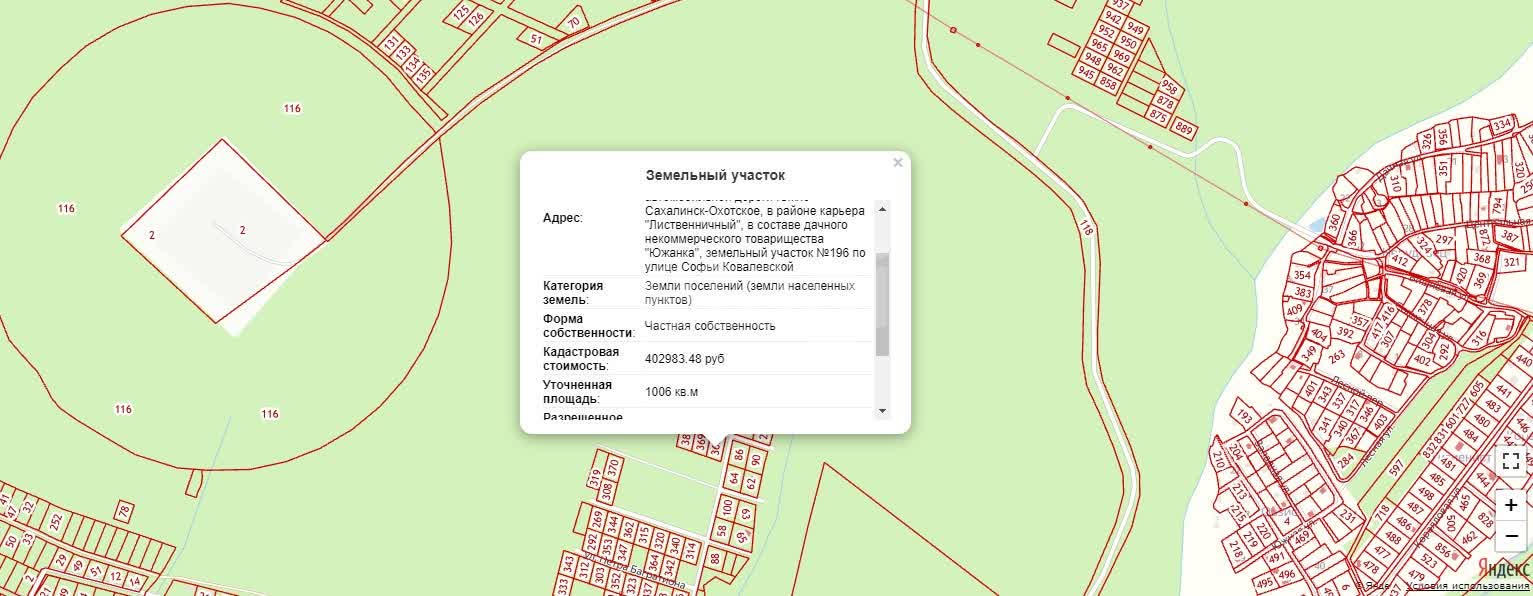Click parcel number 70 on map
The image size is (1533, 596).
pyautogui.click(x=573, y=22)
